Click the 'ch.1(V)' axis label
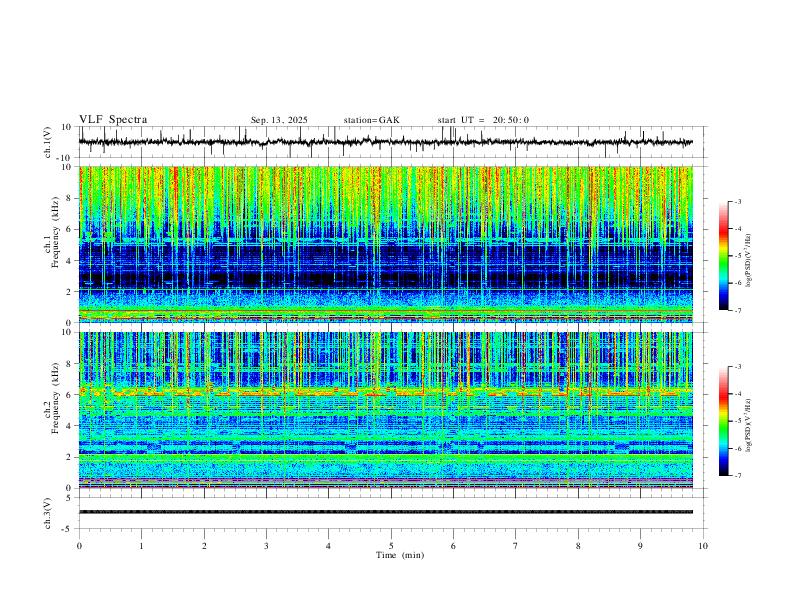The height and width of the screenshot is (612, 792). tap(48, 142)
